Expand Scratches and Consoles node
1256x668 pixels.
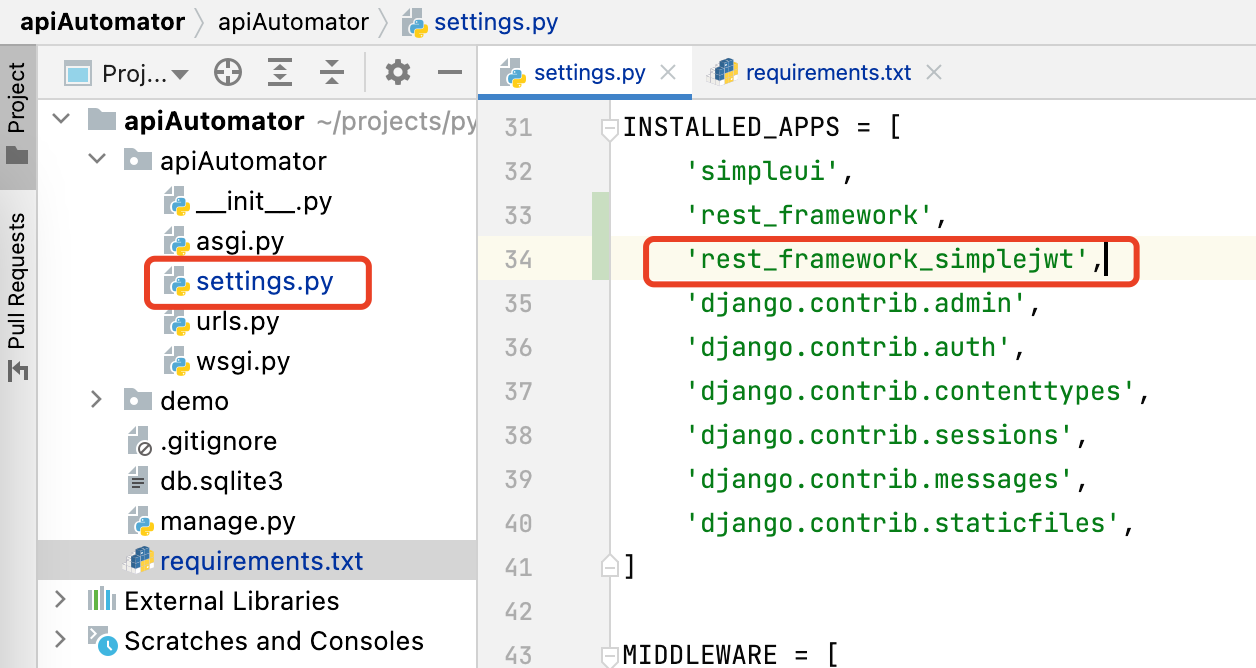point(60,641)
